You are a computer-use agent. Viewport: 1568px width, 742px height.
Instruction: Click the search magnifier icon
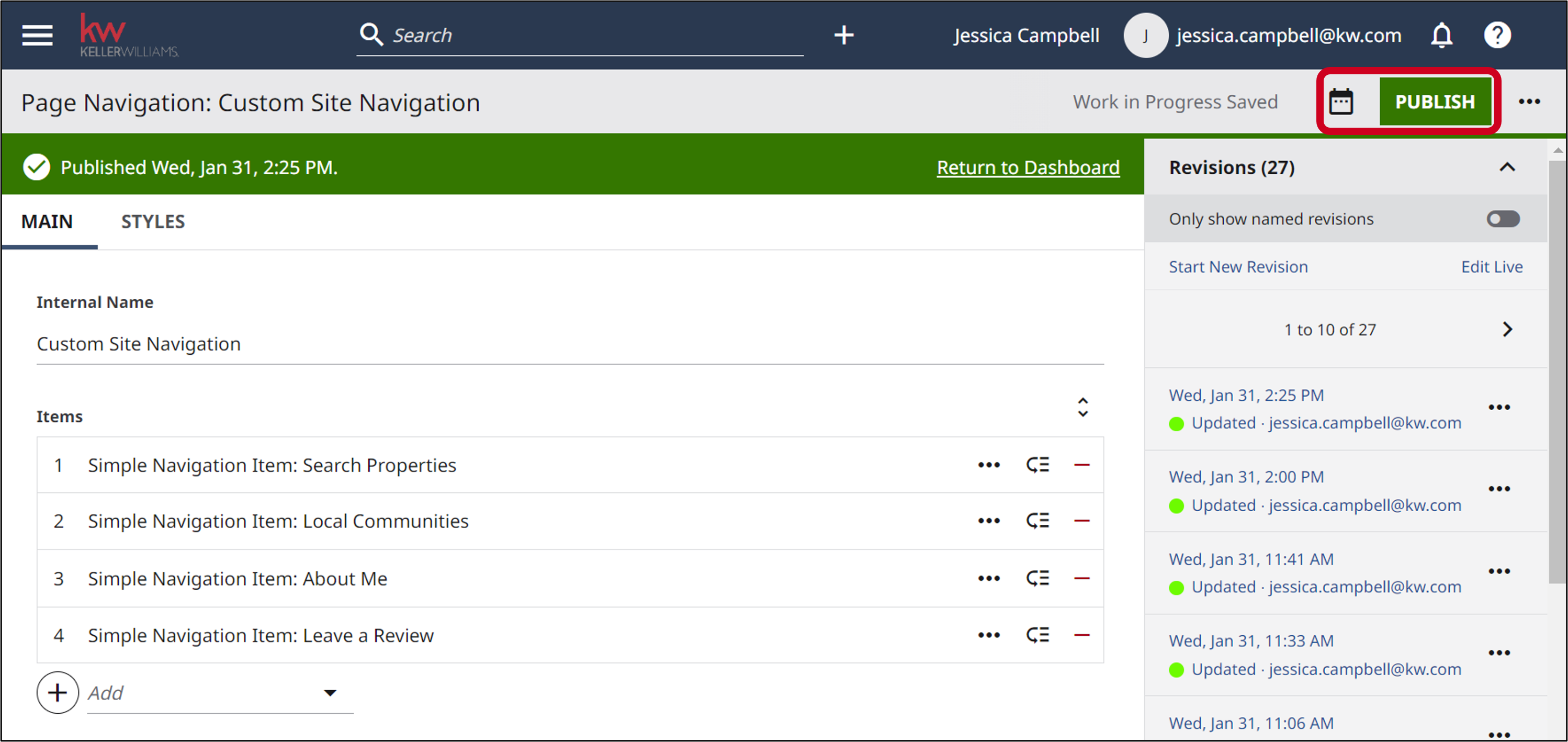coord(371,35)
